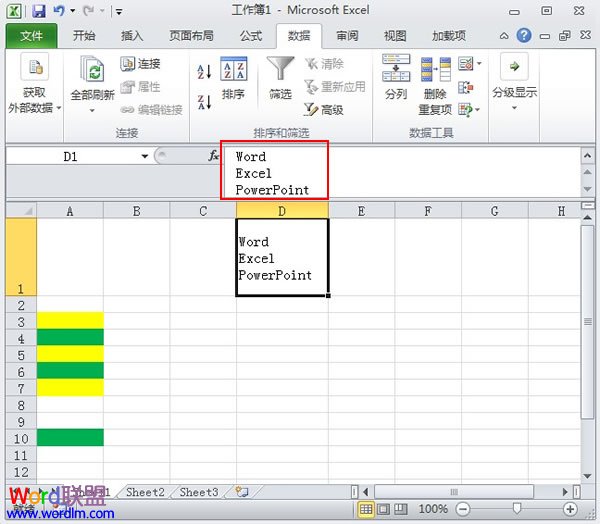Switch to Page Layout view icon
The image size is (600, 524).
click(x=383, y=509)
